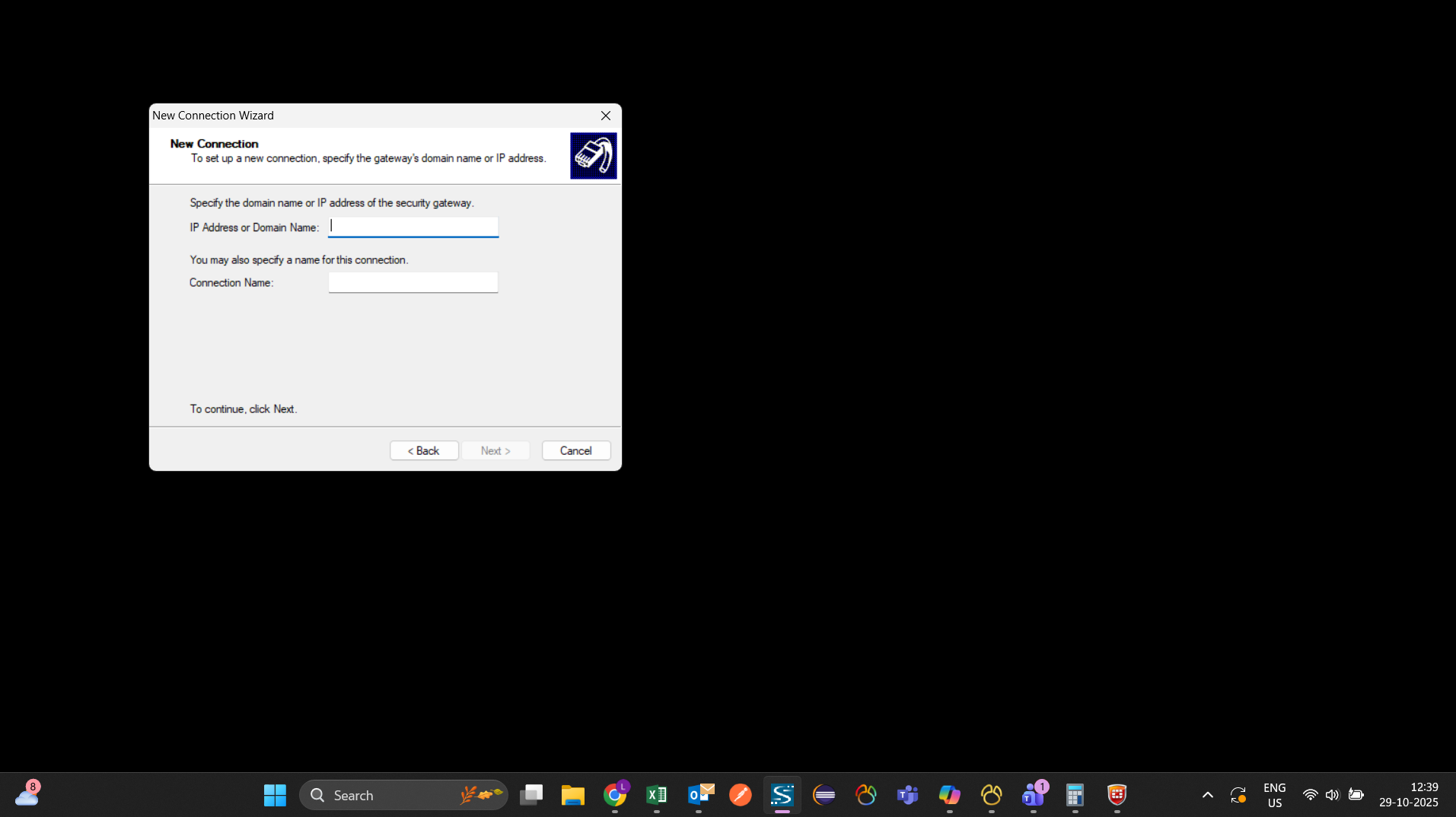Launch Postman from the taskbar
The width and height of the screenshot is (1456, 817).
741,795
